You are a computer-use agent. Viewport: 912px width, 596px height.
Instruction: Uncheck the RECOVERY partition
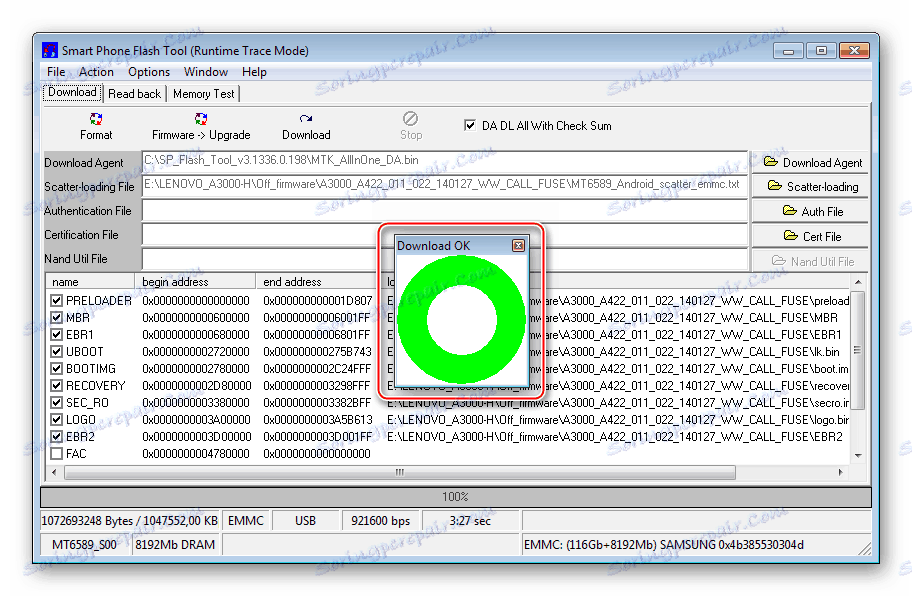pos(56,386)
